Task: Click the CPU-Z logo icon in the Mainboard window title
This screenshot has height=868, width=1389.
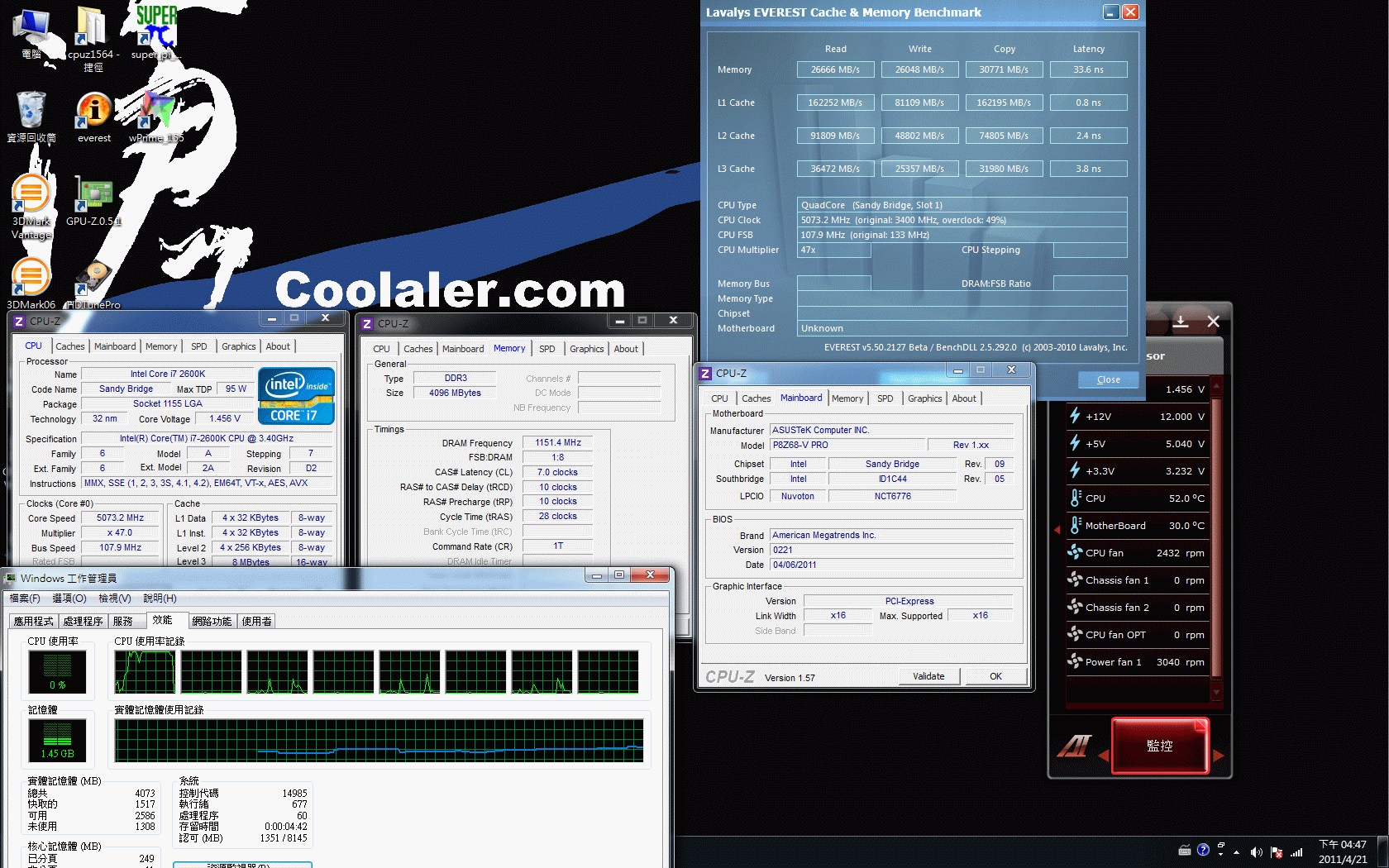Action: click(705, 374)
